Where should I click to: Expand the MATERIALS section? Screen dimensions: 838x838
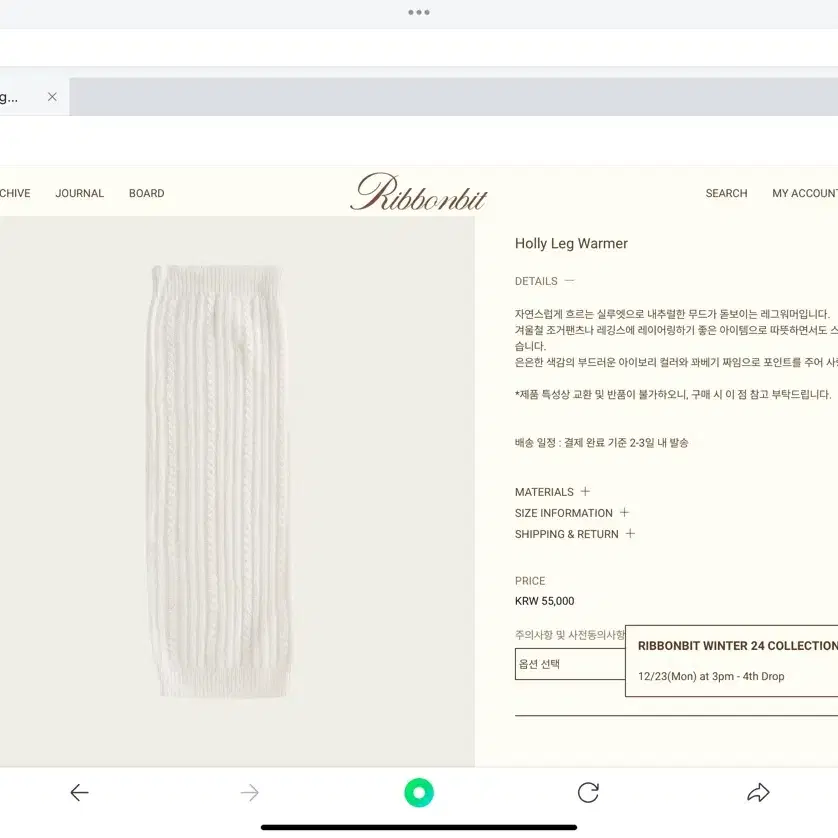[x=552, y=492]
